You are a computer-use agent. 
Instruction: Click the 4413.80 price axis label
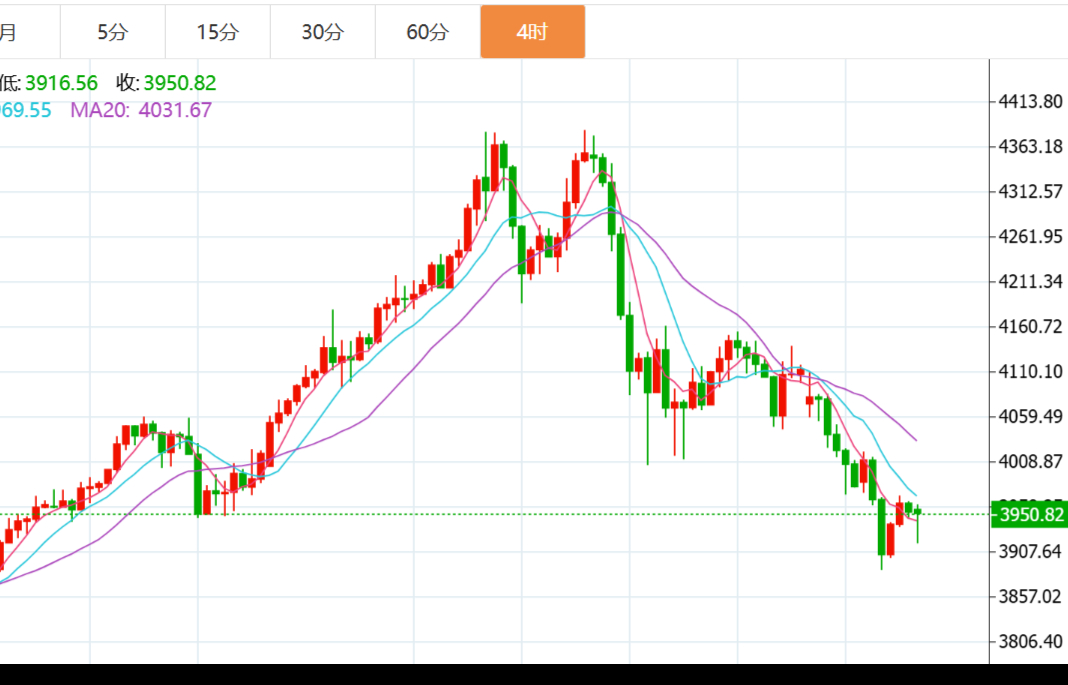(1030, 101)
